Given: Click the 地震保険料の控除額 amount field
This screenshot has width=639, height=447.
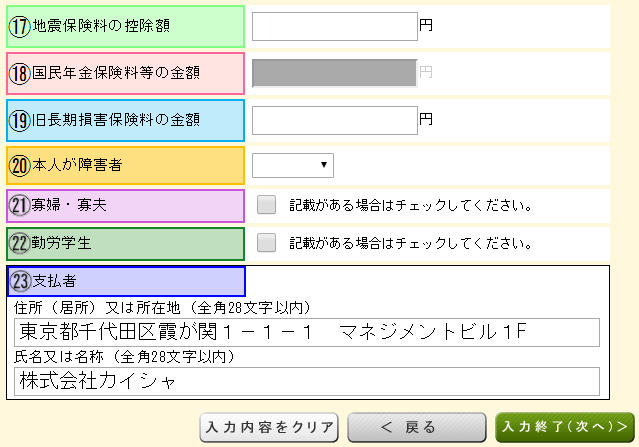Looking at the screenshot, I should [334, 27].
